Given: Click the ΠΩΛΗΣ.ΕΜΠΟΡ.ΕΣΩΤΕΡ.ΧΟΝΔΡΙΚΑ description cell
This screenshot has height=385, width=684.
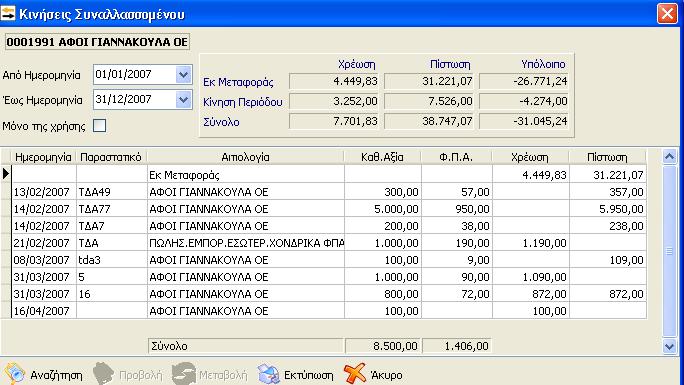Looking at the screenshot, I should point(246,243).
